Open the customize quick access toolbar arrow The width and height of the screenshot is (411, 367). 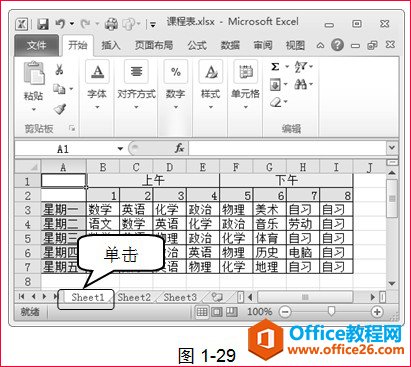153,24
